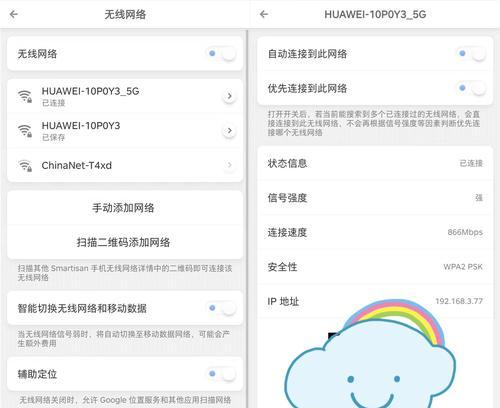The width and height of the screenshot is (500, 408).
Task: Tap the smiling cloud rainbow sticker
Action: 370,354
